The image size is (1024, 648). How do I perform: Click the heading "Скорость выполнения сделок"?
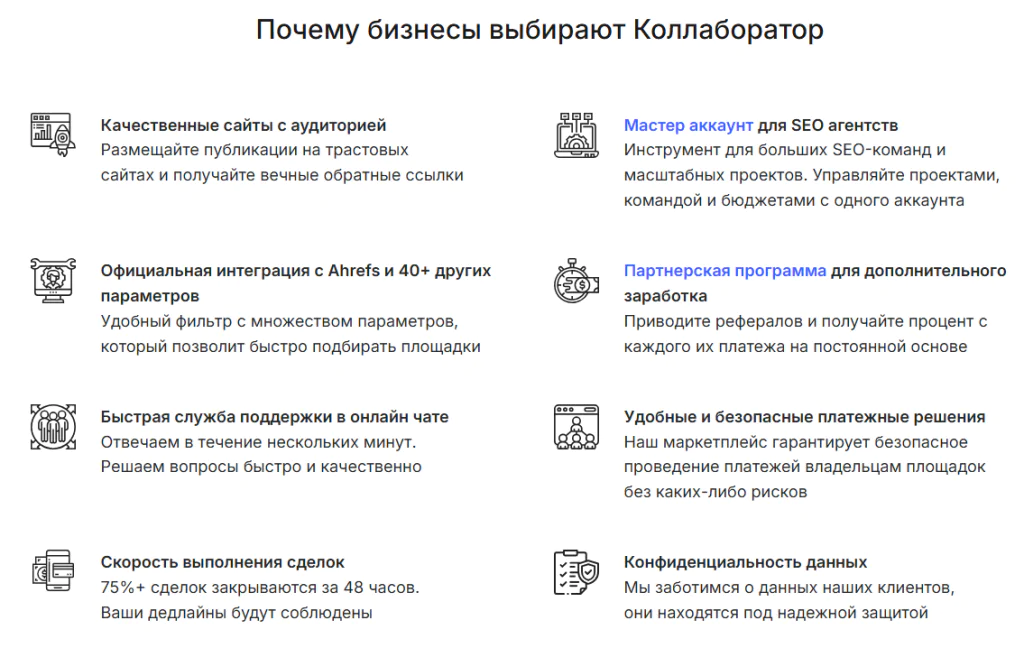tap(222, 562)
